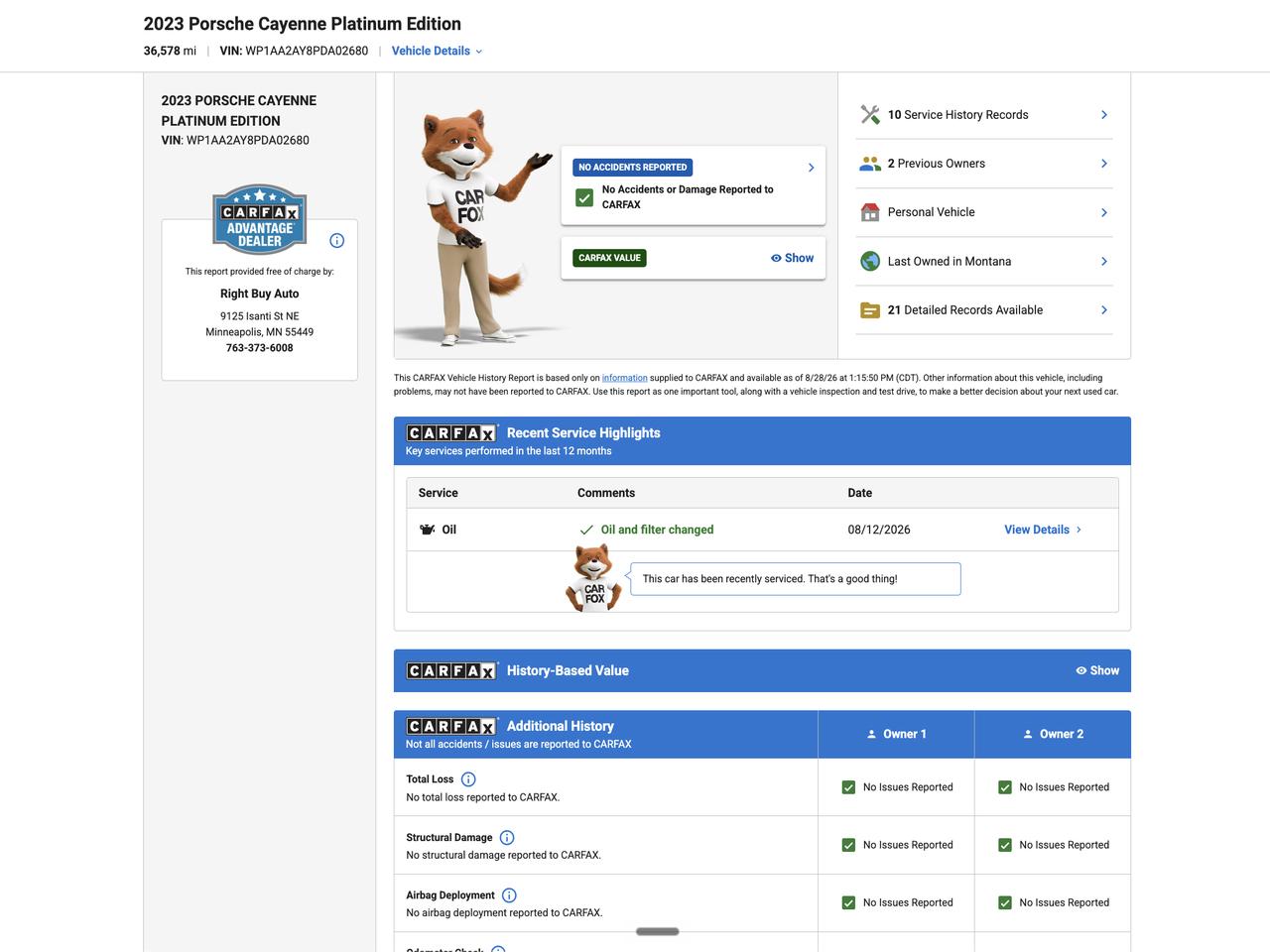Viewport: 1270px width, 952px height.
Task: Click the Service column header
Action: click(x=439, y=493)
